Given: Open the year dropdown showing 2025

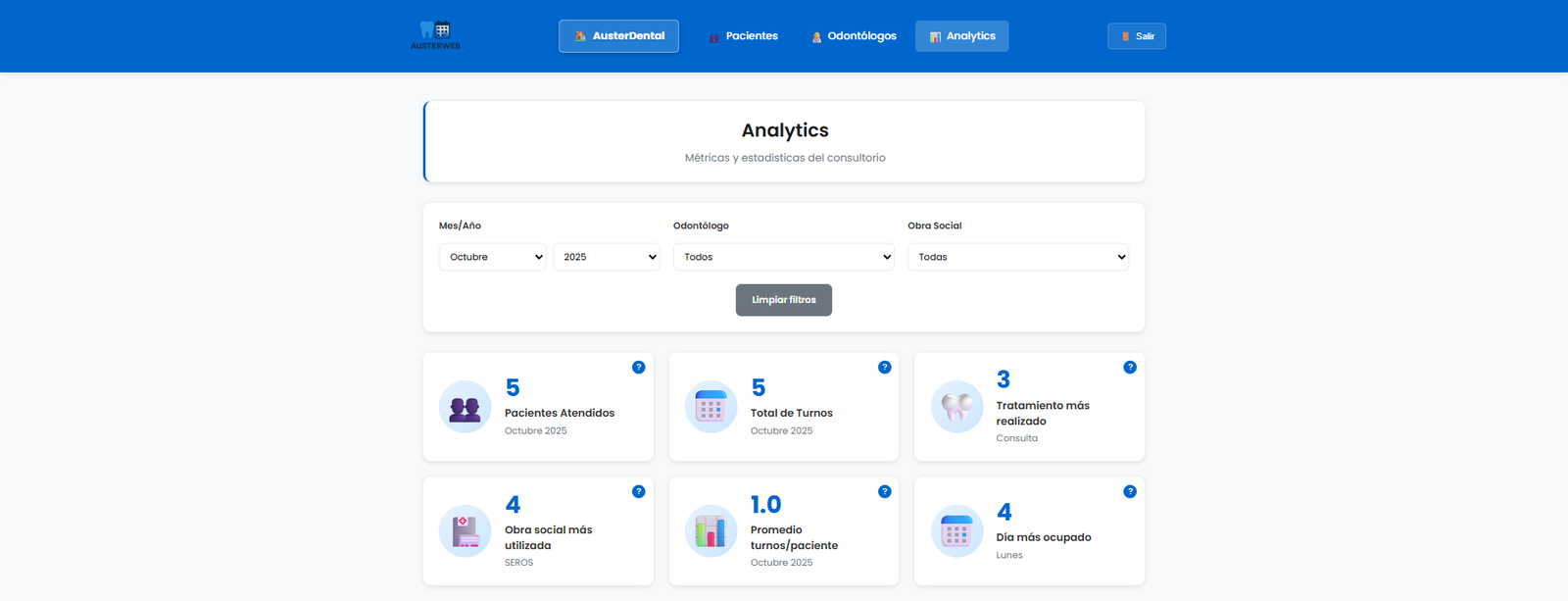Looking at the screenshot, I should [x=607, y=257].
